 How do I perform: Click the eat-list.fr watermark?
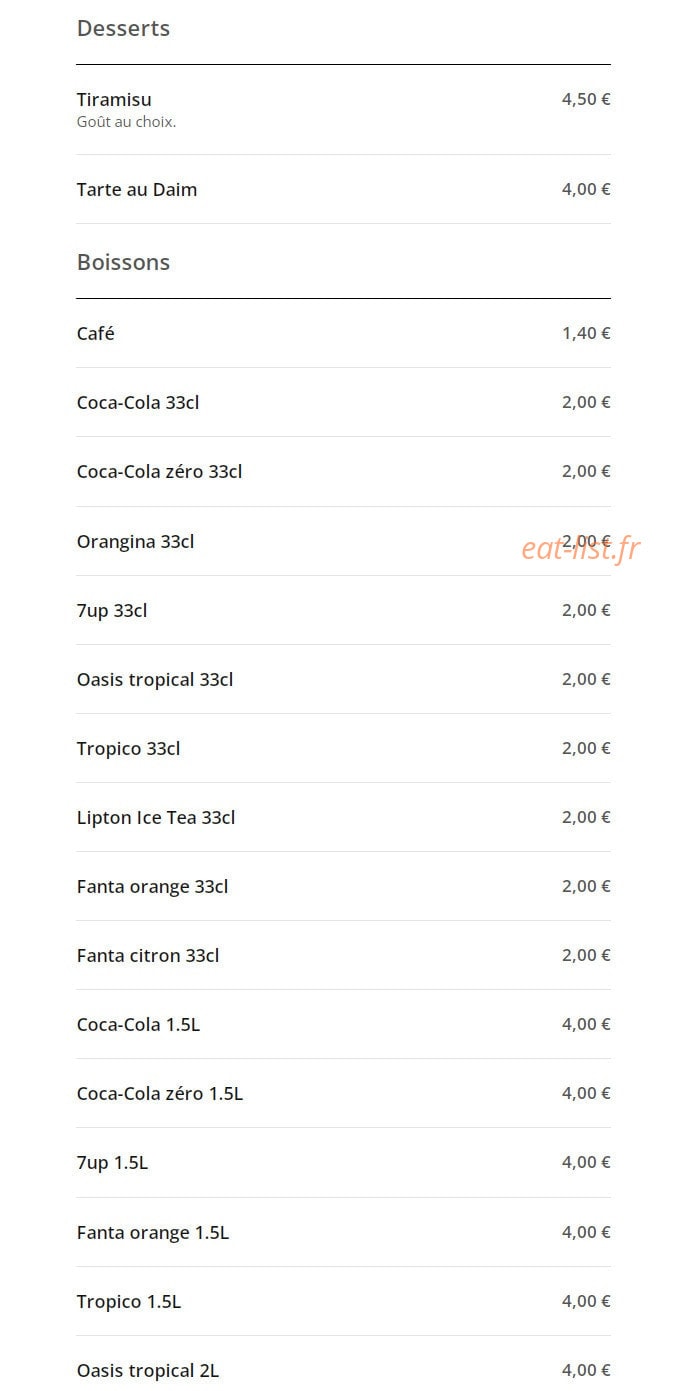tap(580, 548)
